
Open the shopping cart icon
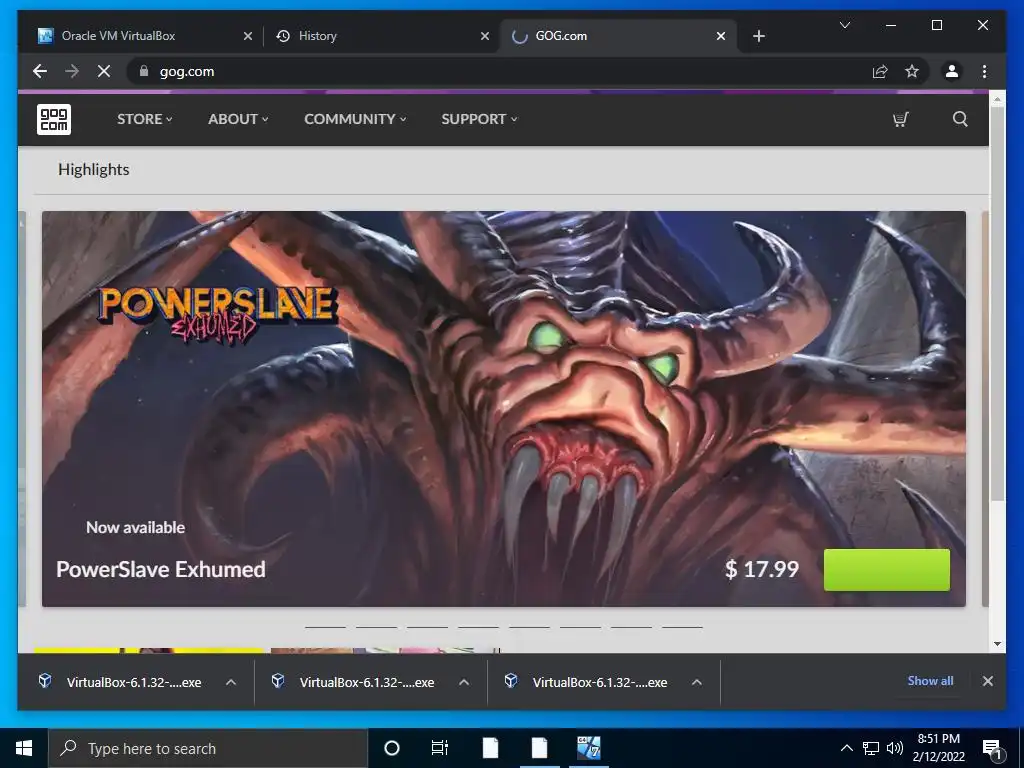point(901,119)
